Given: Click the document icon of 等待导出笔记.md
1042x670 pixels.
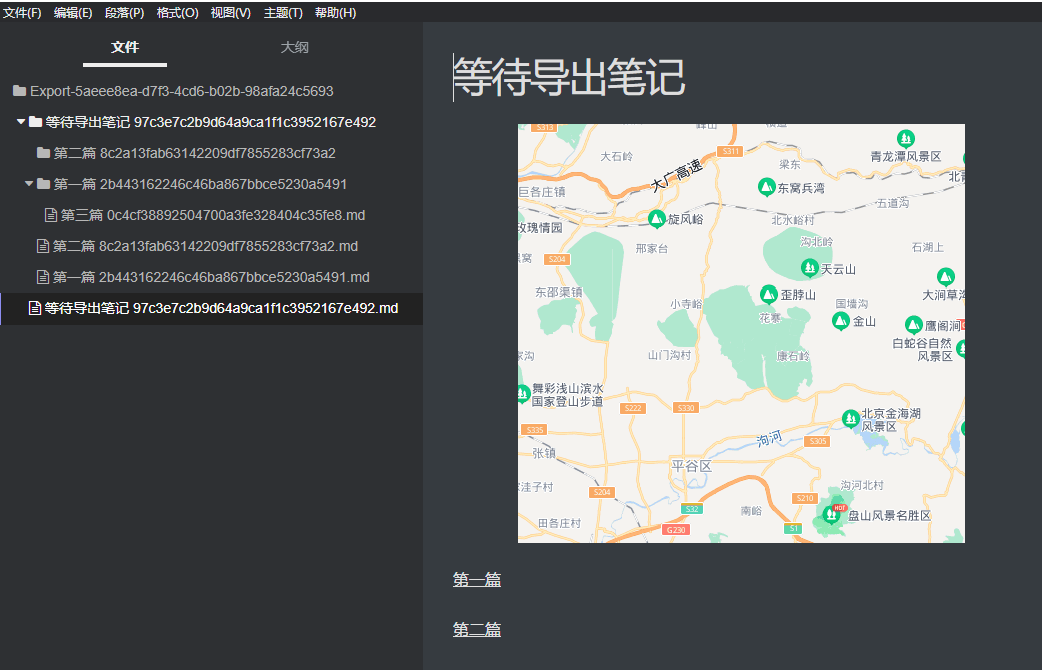Looking at the screenshot, I should click(34, 308).
